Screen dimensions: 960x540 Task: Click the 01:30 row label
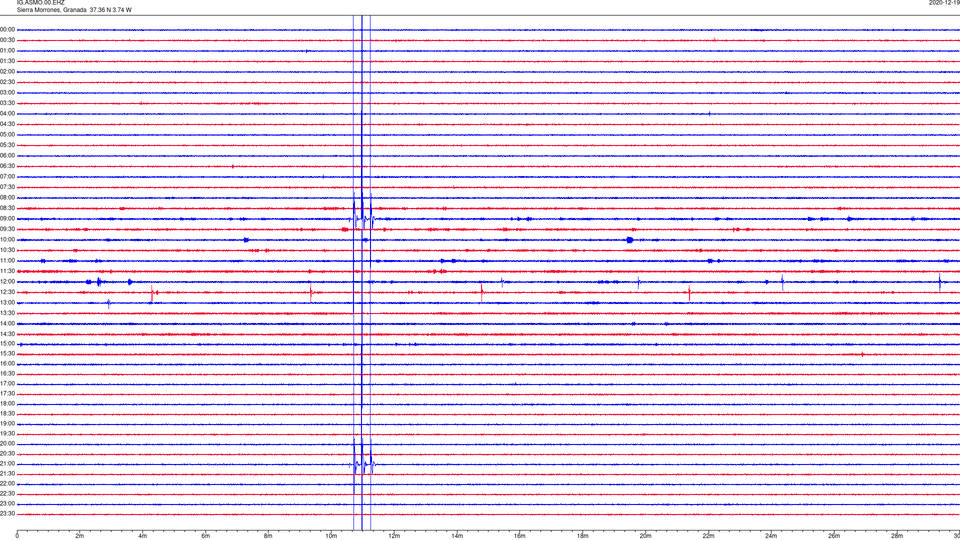(7, 61)
